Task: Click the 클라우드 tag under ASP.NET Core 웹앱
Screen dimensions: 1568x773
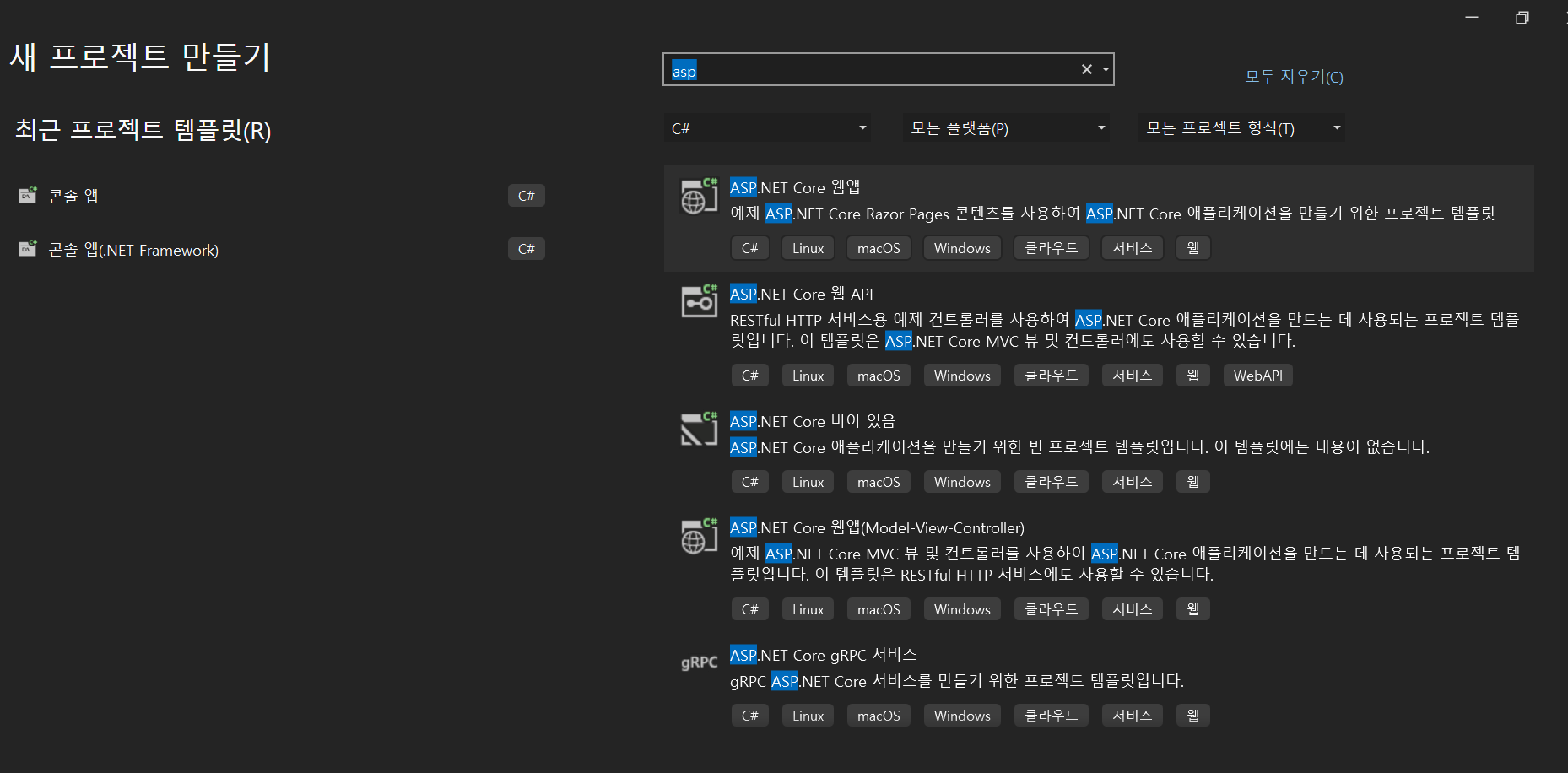Action: click(1052, 248)
